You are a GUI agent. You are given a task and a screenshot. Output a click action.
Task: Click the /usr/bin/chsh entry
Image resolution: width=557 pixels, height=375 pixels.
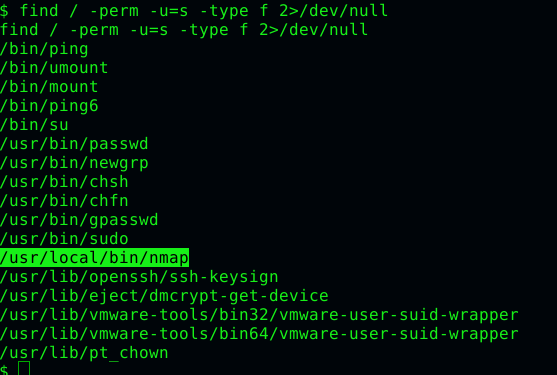(x=64, y=182)
